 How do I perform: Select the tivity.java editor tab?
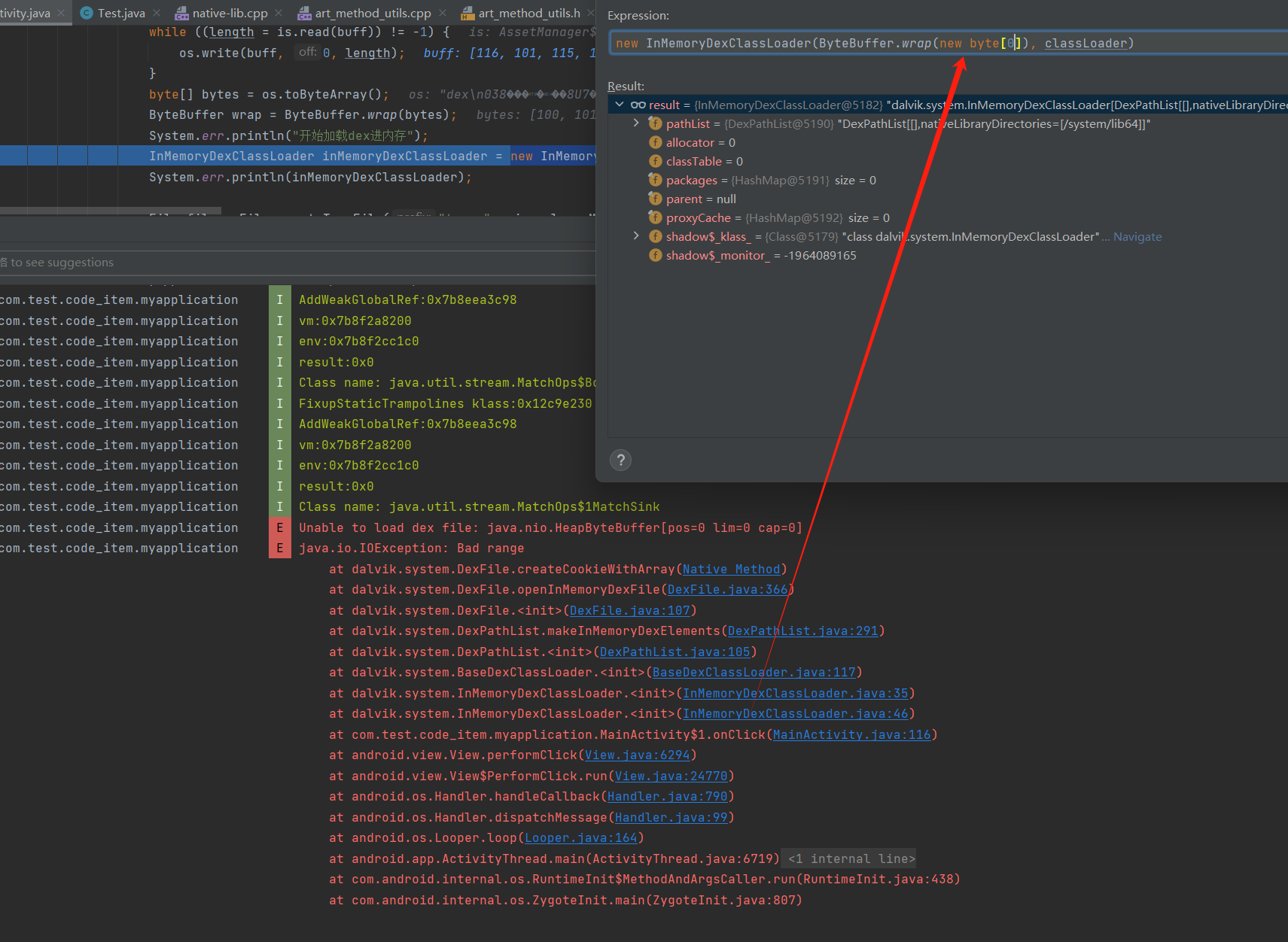pyautogui.click(x=25, y=13)
